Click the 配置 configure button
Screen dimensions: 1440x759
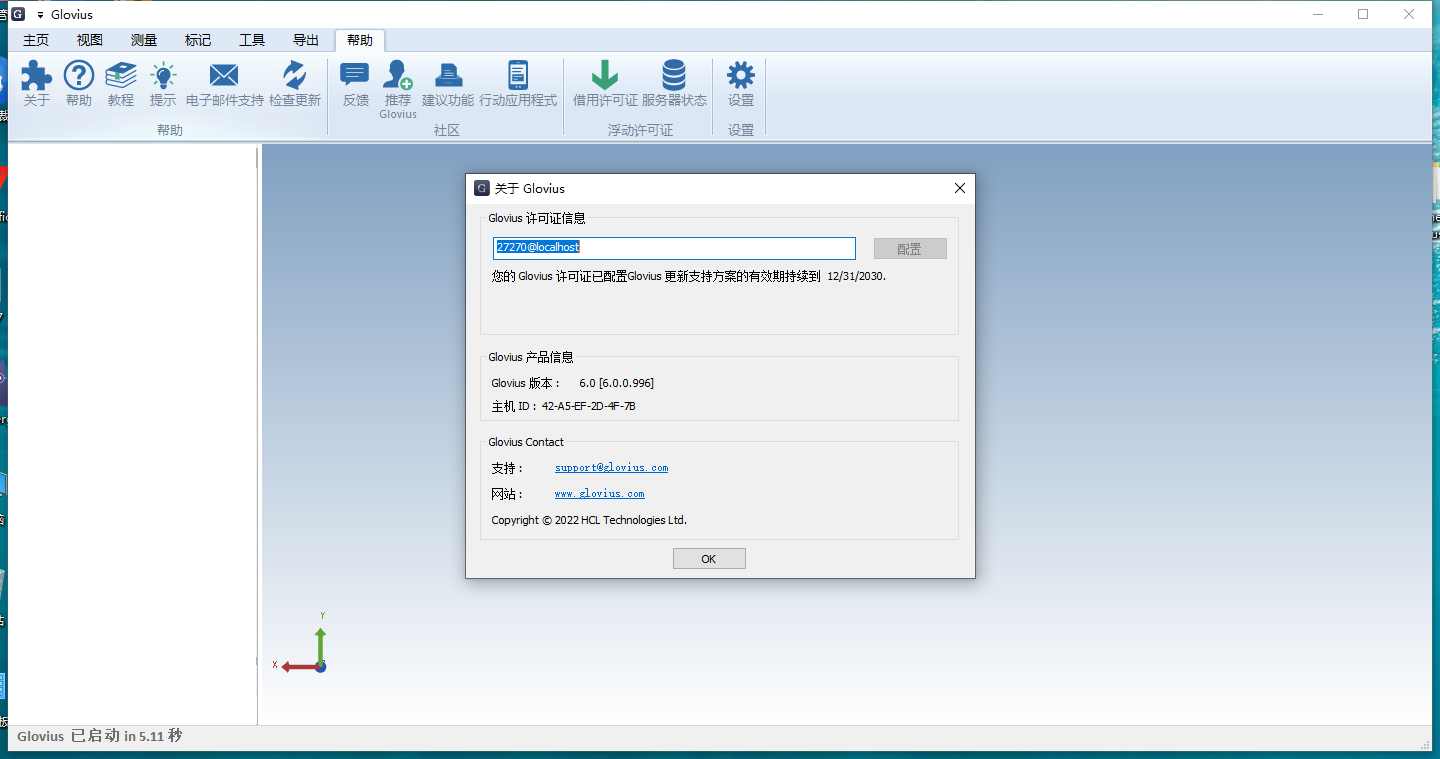pos(910,249)
